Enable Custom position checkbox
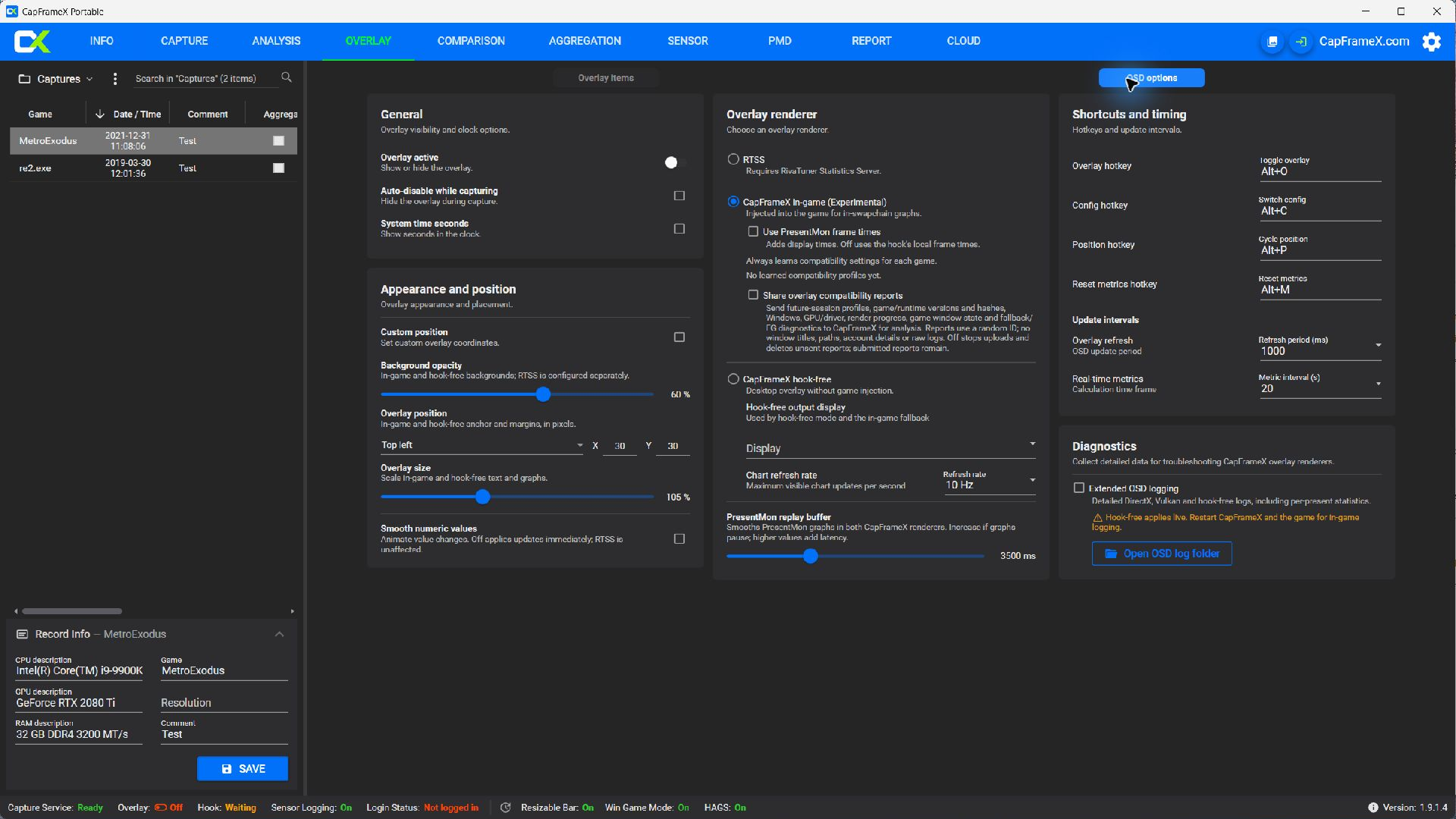Viewport: 1456px width, 819px height. pos(679,337)
